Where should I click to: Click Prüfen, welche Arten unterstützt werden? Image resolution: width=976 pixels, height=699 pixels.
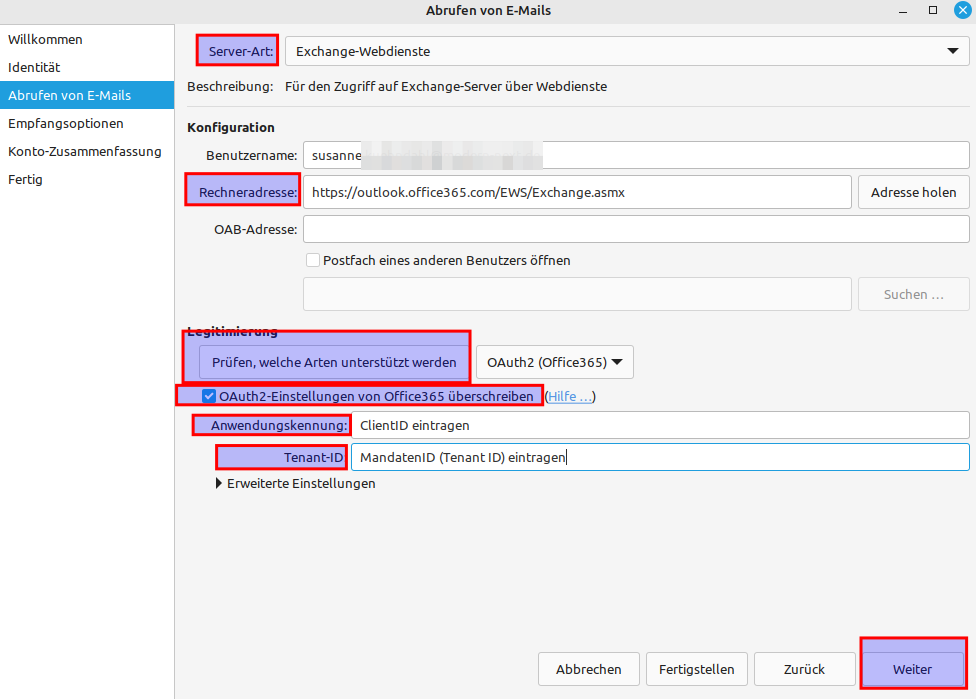(x=334, y=362)
